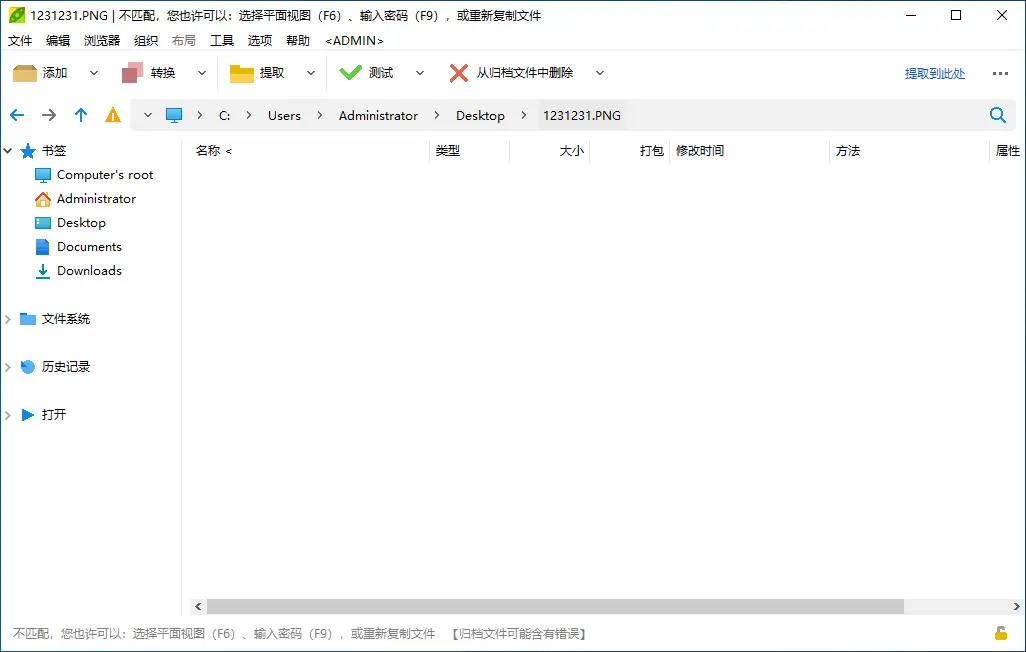Image resolution: width=1026 pixels, height=652 pixels.
Task: Open the dropdown arrow next to 提取
Action: [x=311, y=73]
